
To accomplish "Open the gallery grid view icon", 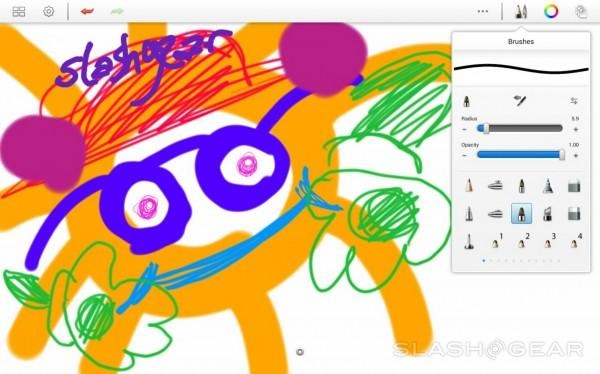I will (x=18, y=12).
